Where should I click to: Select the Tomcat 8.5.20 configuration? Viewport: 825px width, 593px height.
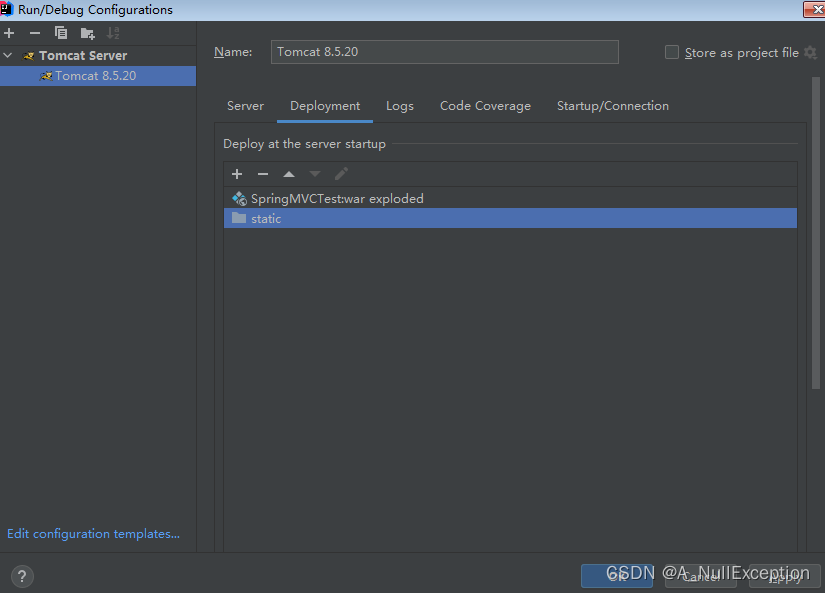tap(98, 76)
